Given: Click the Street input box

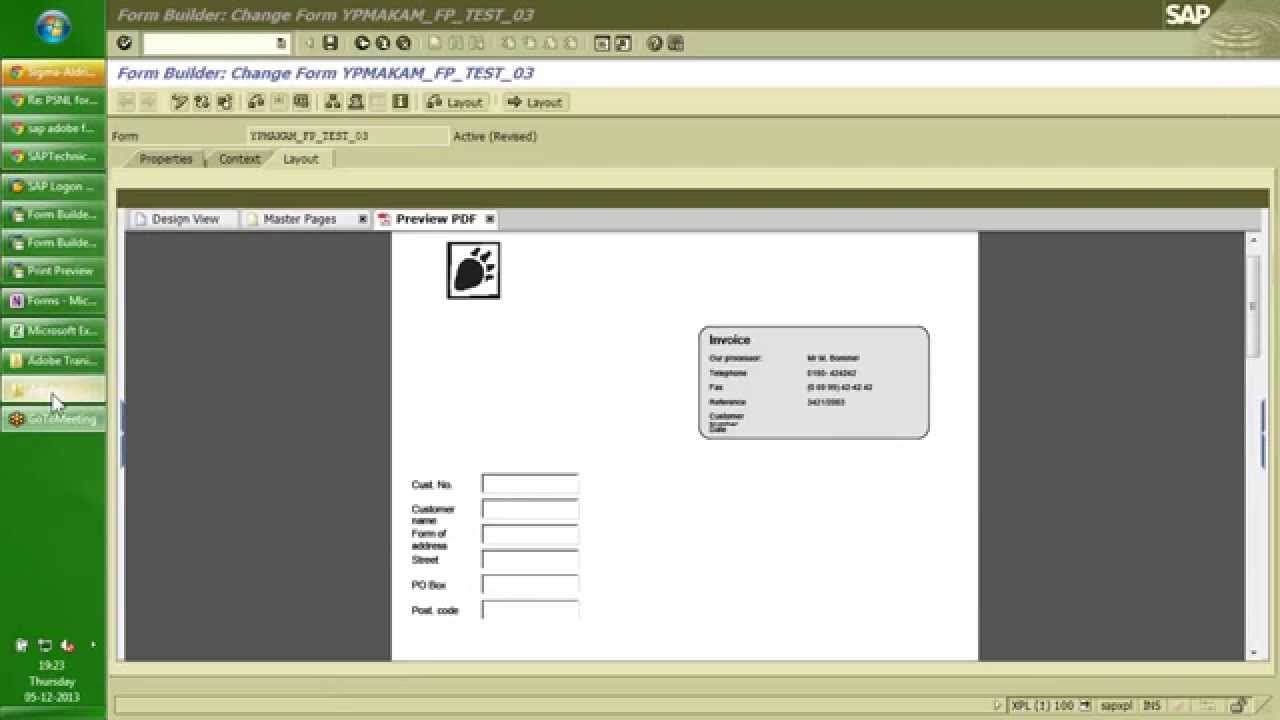Looking at the screenshot, I should click(530, 560).
